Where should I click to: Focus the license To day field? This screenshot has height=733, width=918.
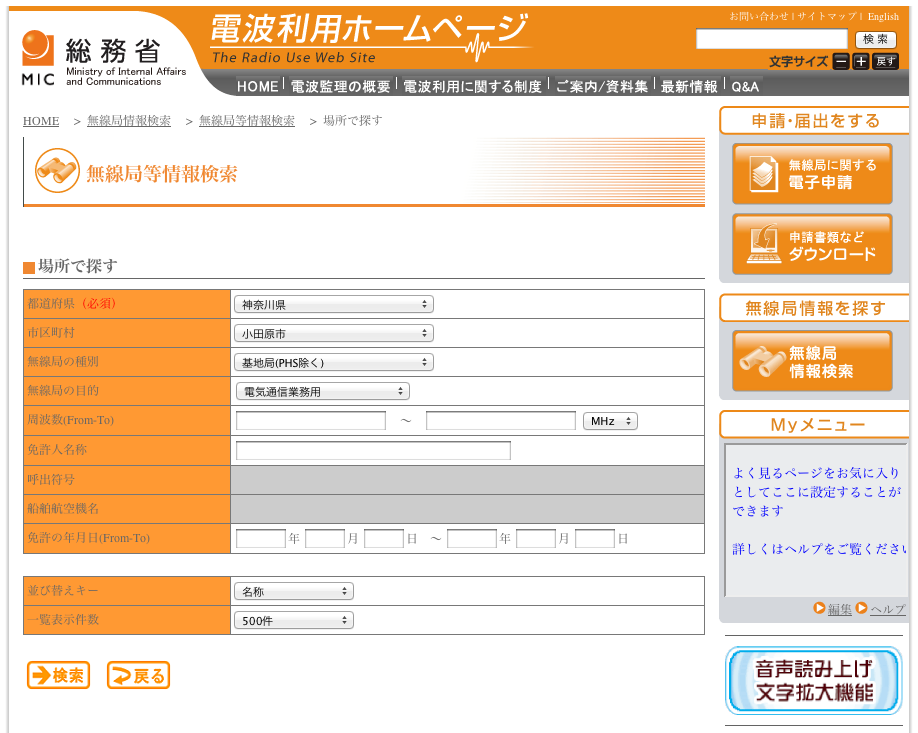pos(595,539)
